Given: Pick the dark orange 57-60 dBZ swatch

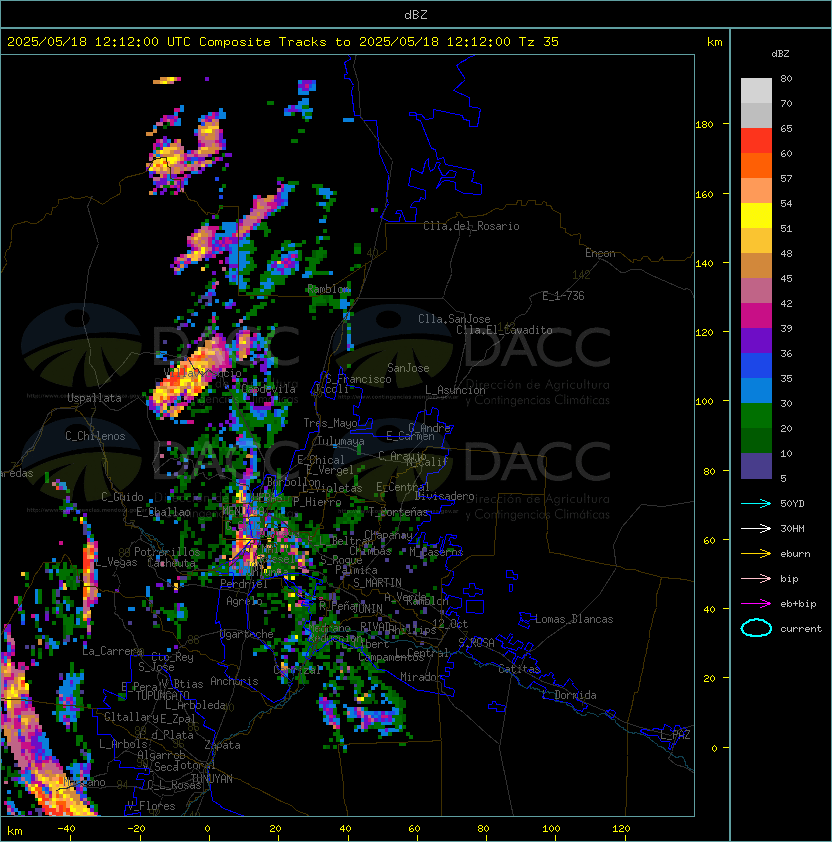Looking at the screenshot, I should (756, 165).
